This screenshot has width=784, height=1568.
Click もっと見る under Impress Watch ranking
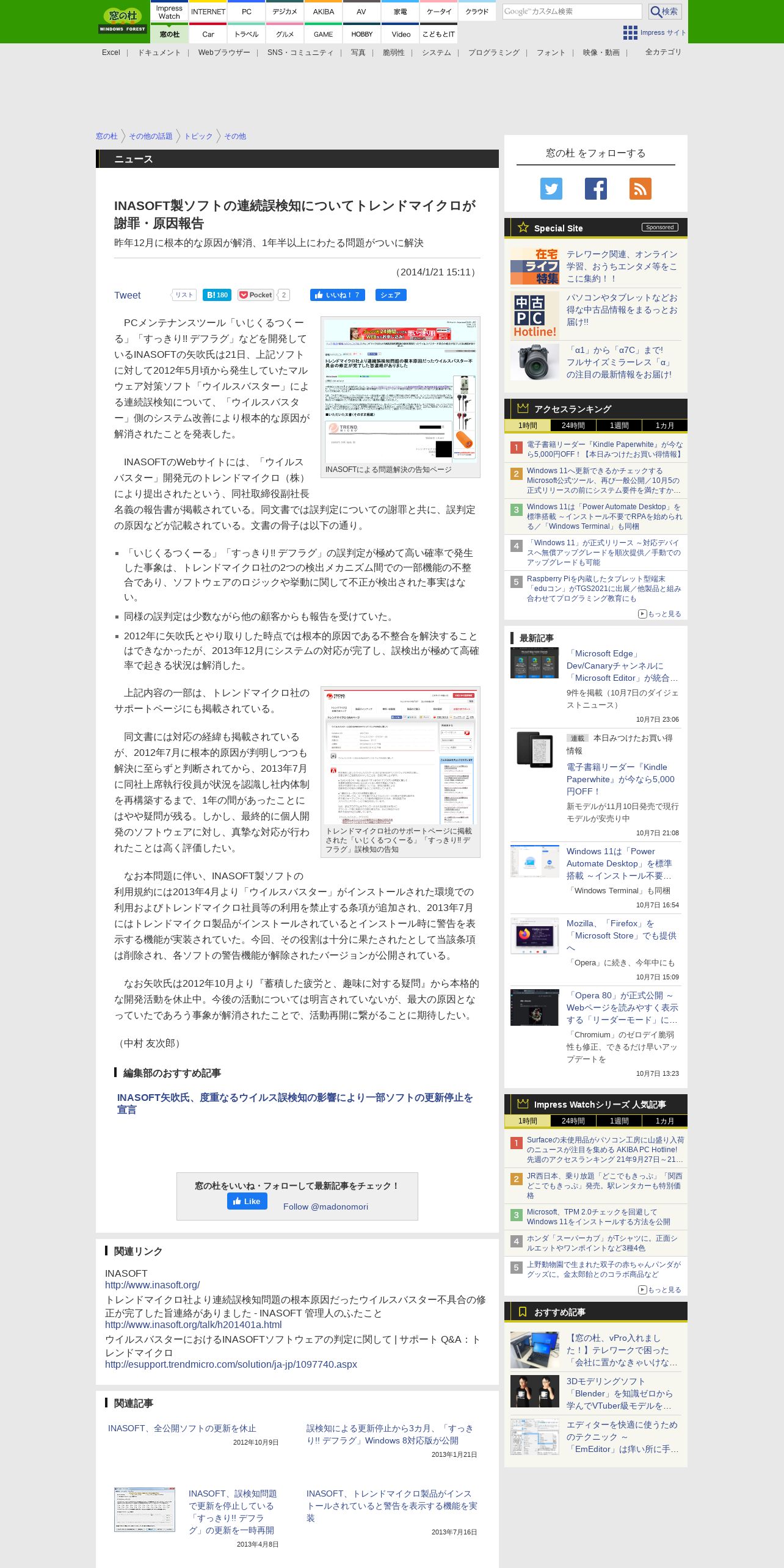[x=659, y=1290]
